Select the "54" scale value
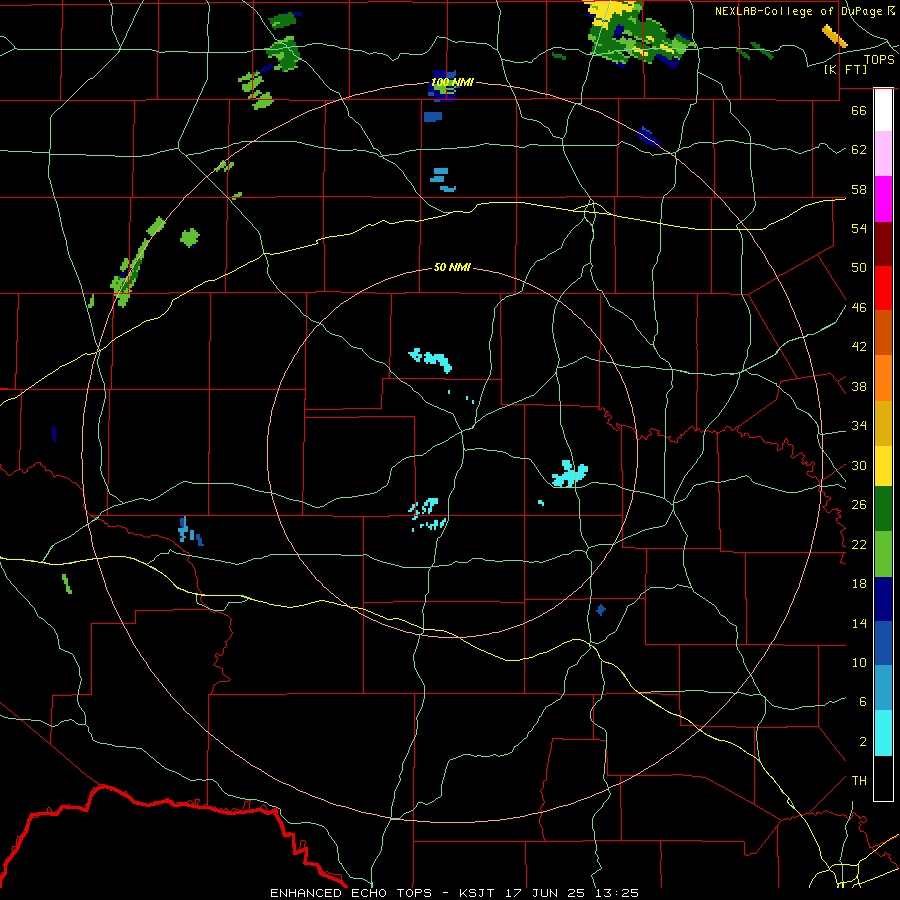Viewport: 900px width, 900px height. click(859, 228)
